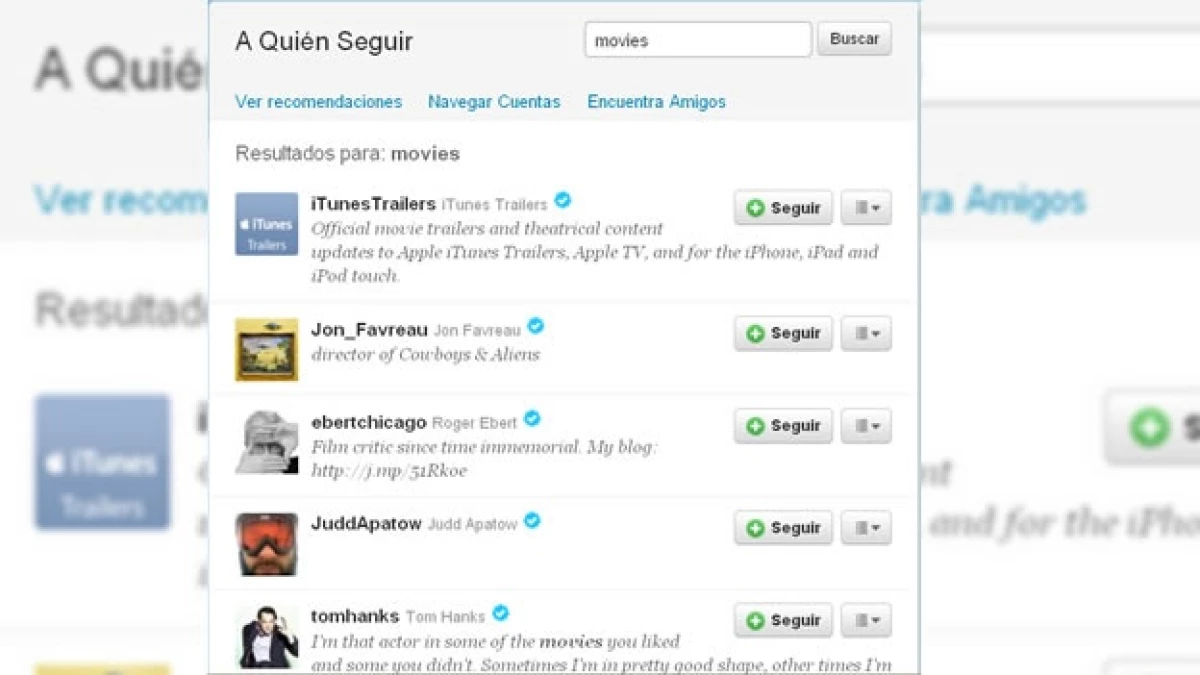The height and width of the screenshot is (675, 1200).
Task: Open the JuddApatow username link
Action: tap(366, 523)
